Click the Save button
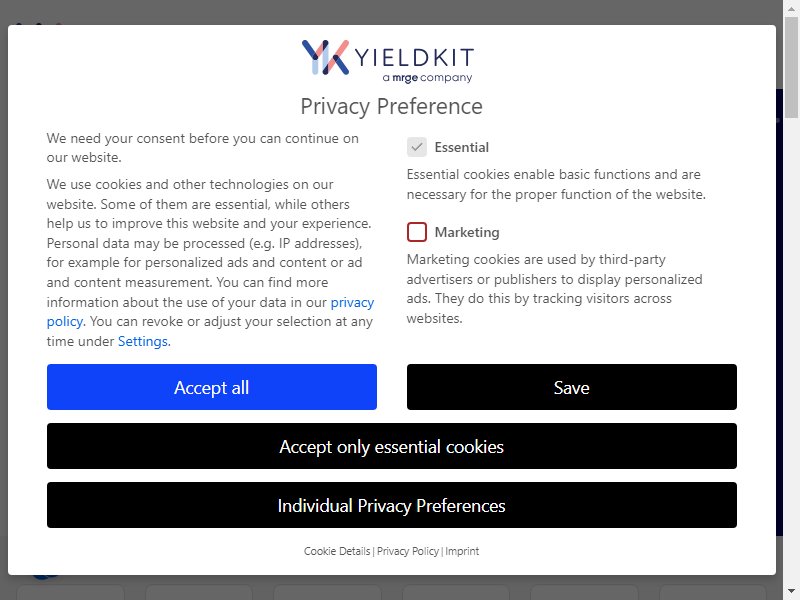The height and width of the screenshot is (600, 800). (571, 387)
